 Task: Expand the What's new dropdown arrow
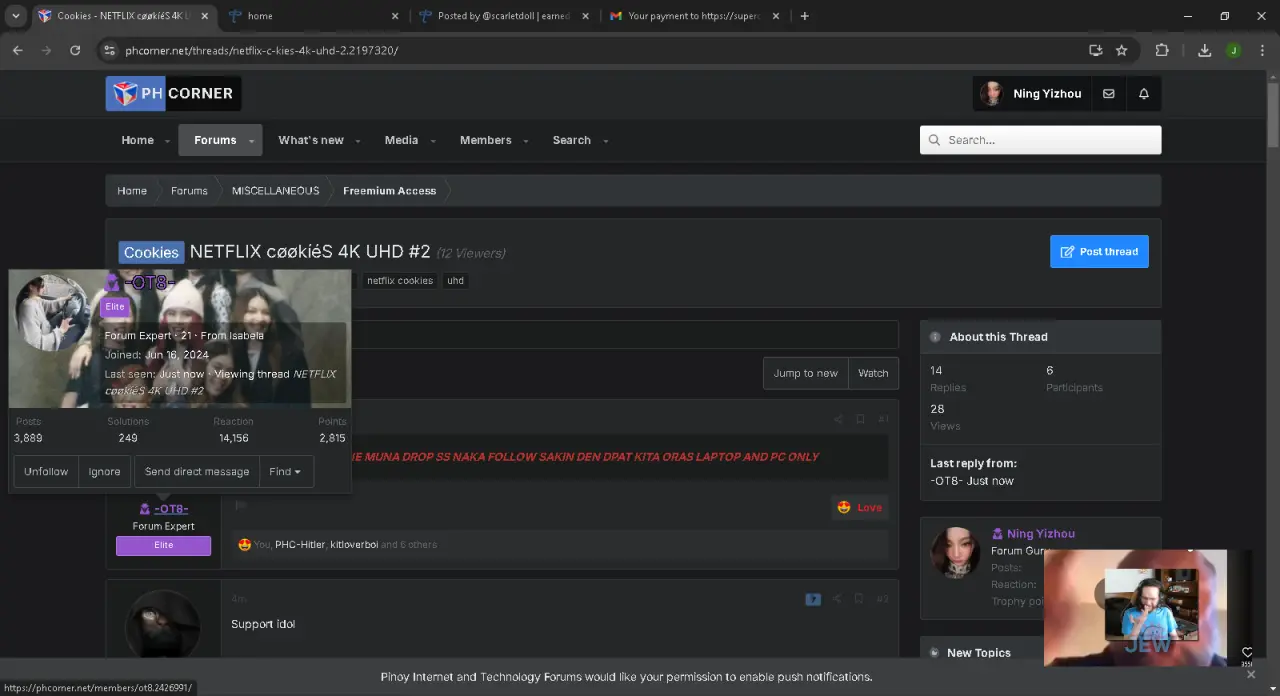(358, 141)
